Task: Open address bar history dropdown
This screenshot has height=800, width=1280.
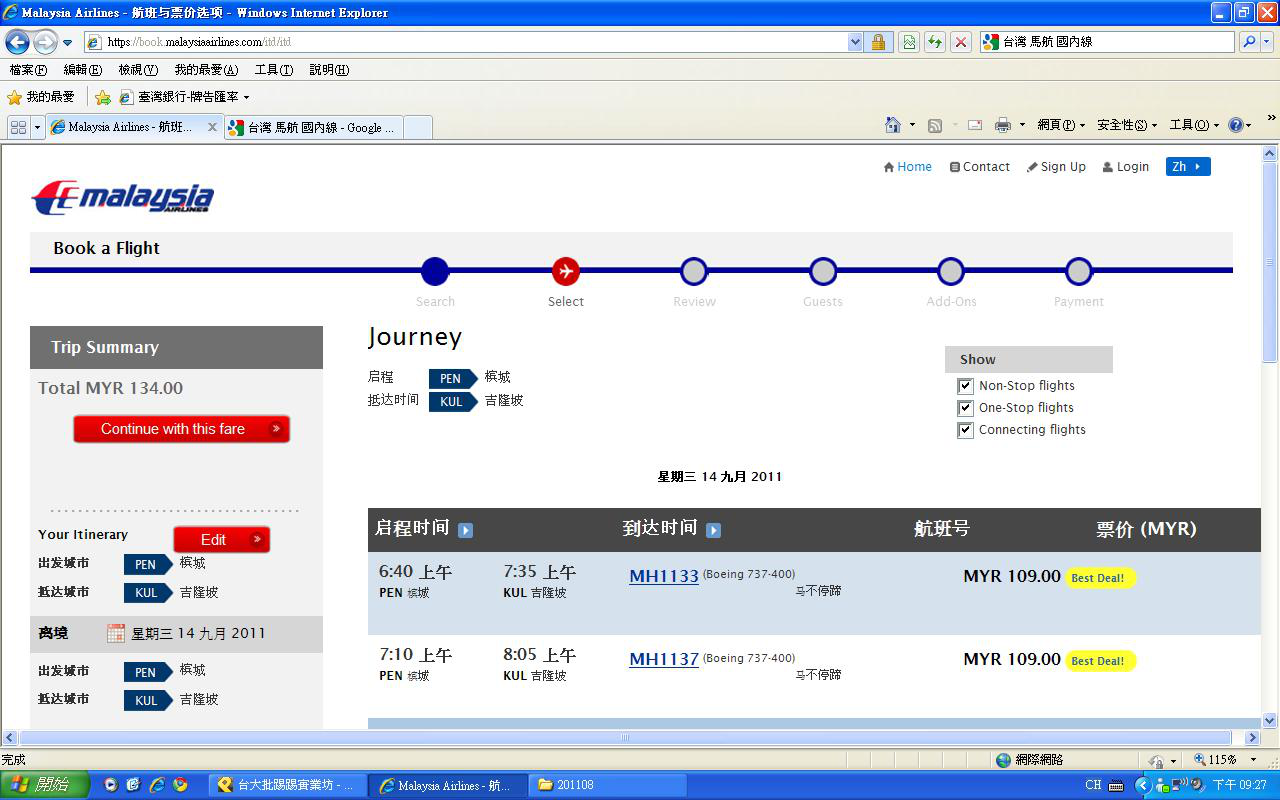Action: [x=855, y=42]
